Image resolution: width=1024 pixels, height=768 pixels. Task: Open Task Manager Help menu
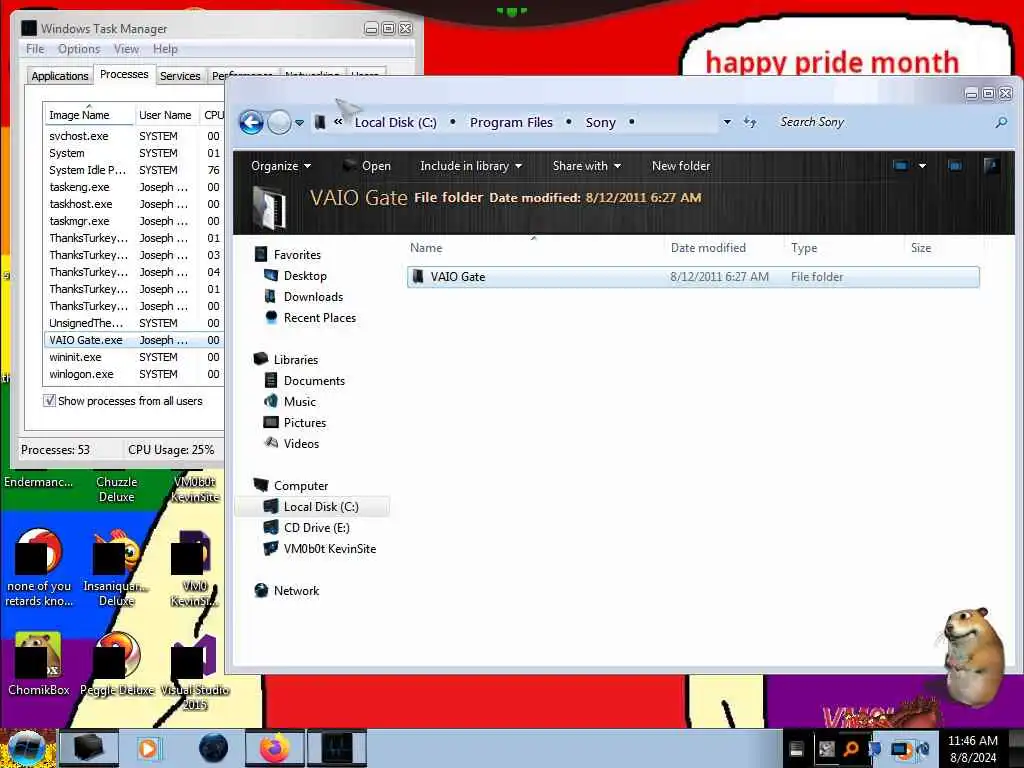(165, 49)
